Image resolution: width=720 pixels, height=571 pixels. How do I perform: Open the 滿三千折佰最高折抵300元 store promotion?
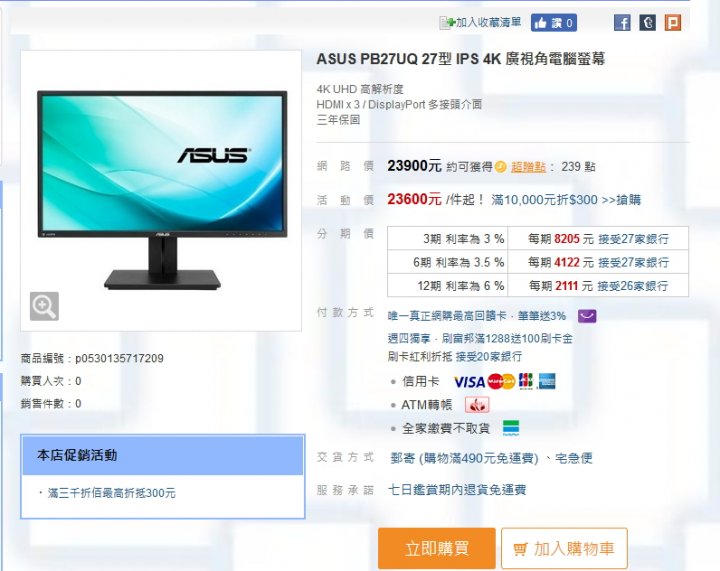pyautogui.click(x=112, y=493)
